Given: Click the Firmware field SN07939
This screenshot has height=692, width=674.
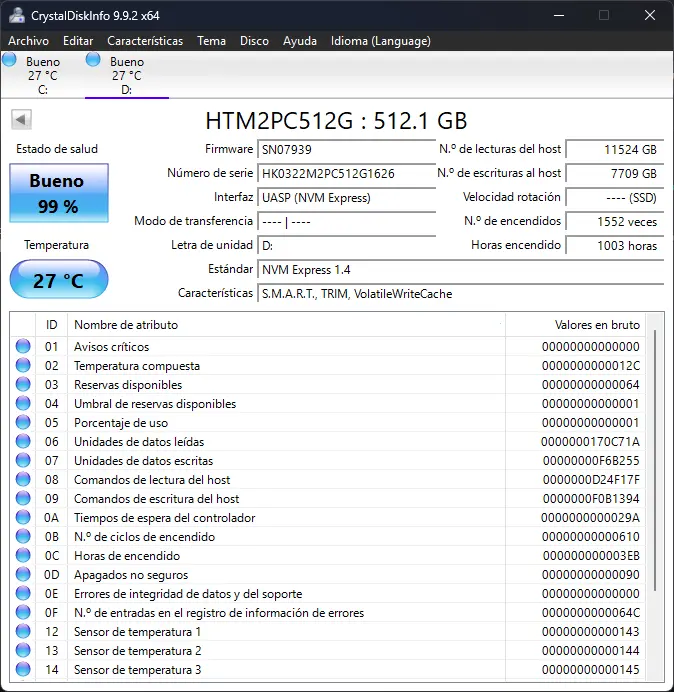Looking at the screenshot, I should (x=346, y=149).
